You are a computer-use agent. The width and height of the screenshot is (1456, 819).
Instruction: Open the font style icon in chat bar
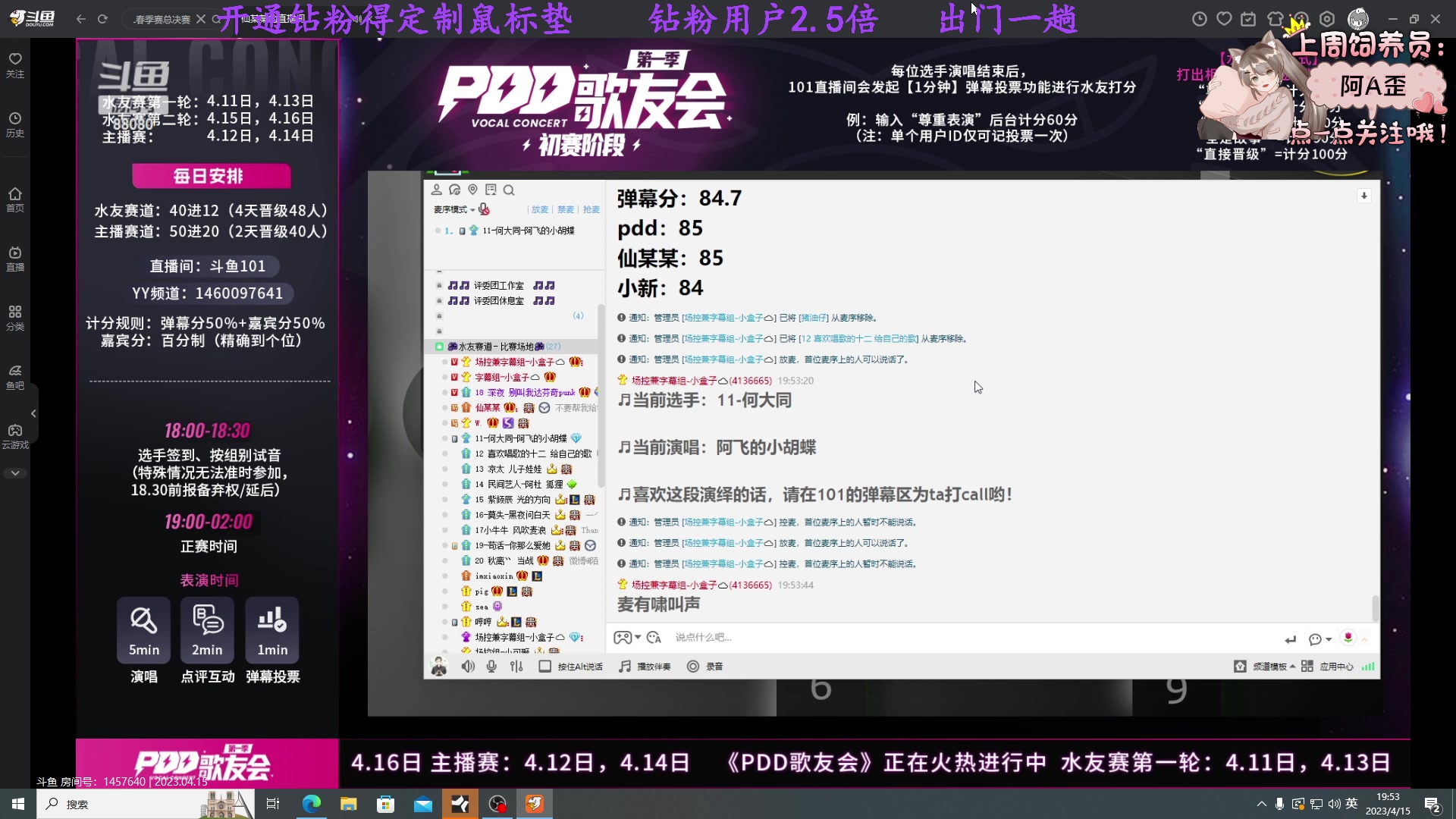click(654, 638)
